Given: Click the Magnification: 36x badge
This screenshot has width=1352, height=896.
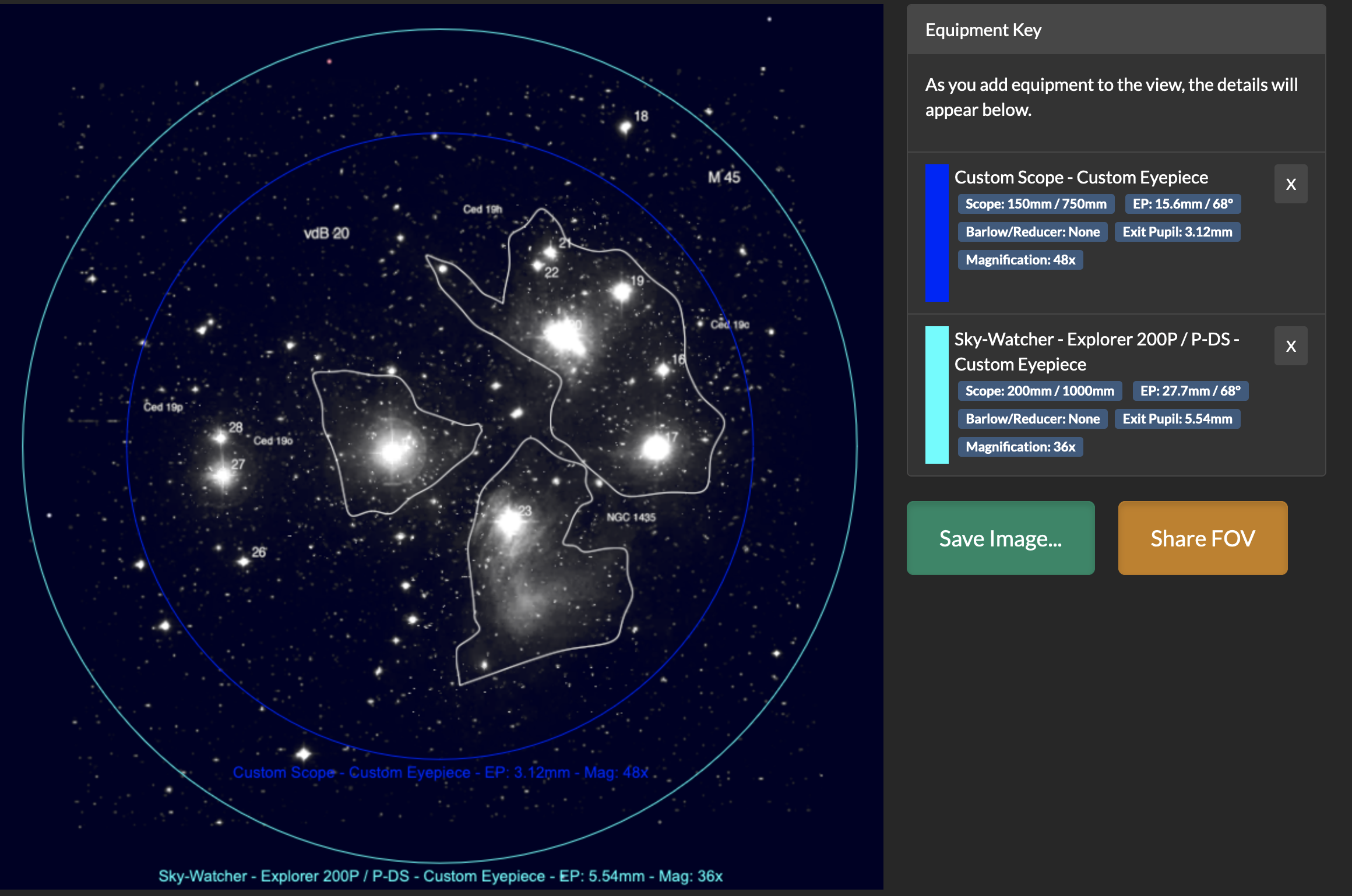Looking at the screenshot, I should (1020, 447).
